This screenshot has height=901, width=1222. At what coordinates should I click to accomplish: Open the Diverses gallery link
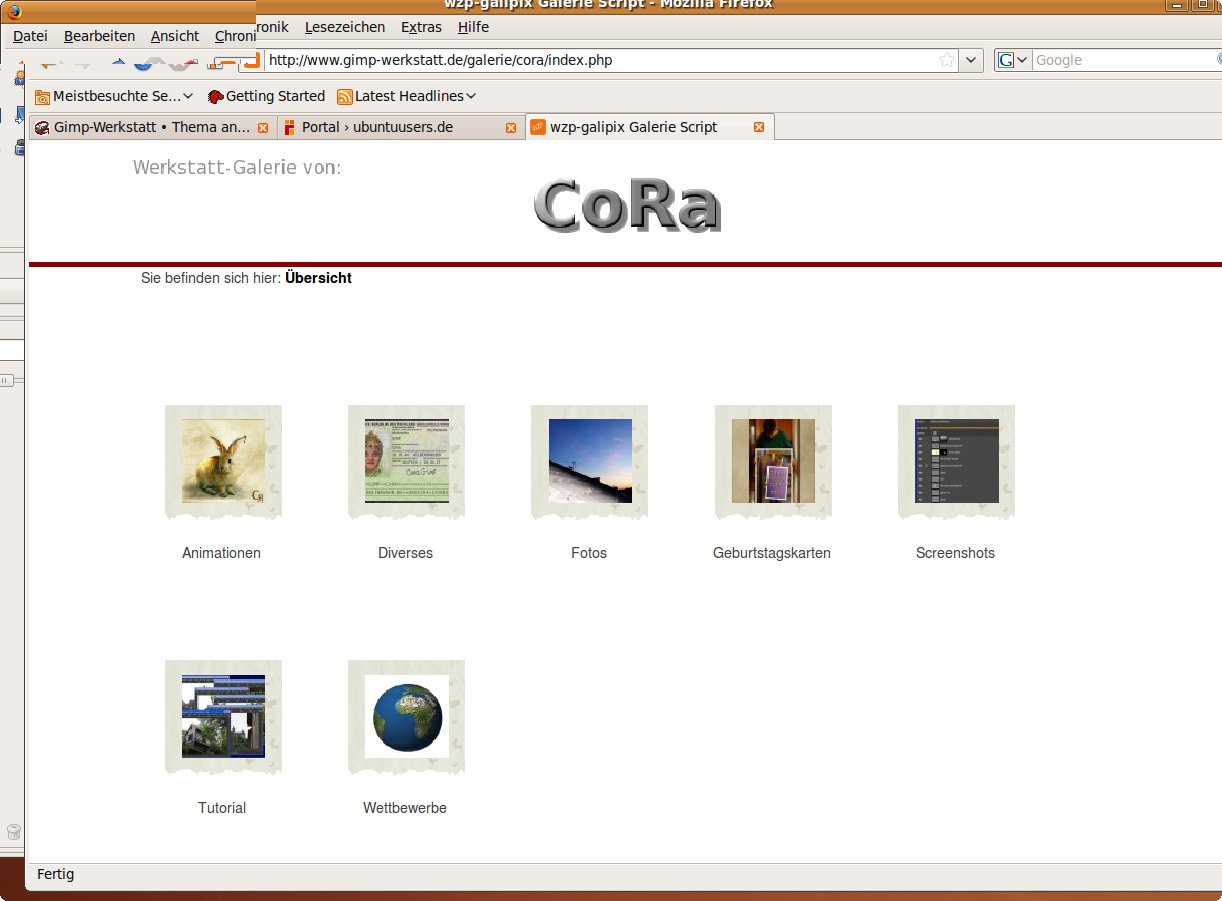pos(406,553)
